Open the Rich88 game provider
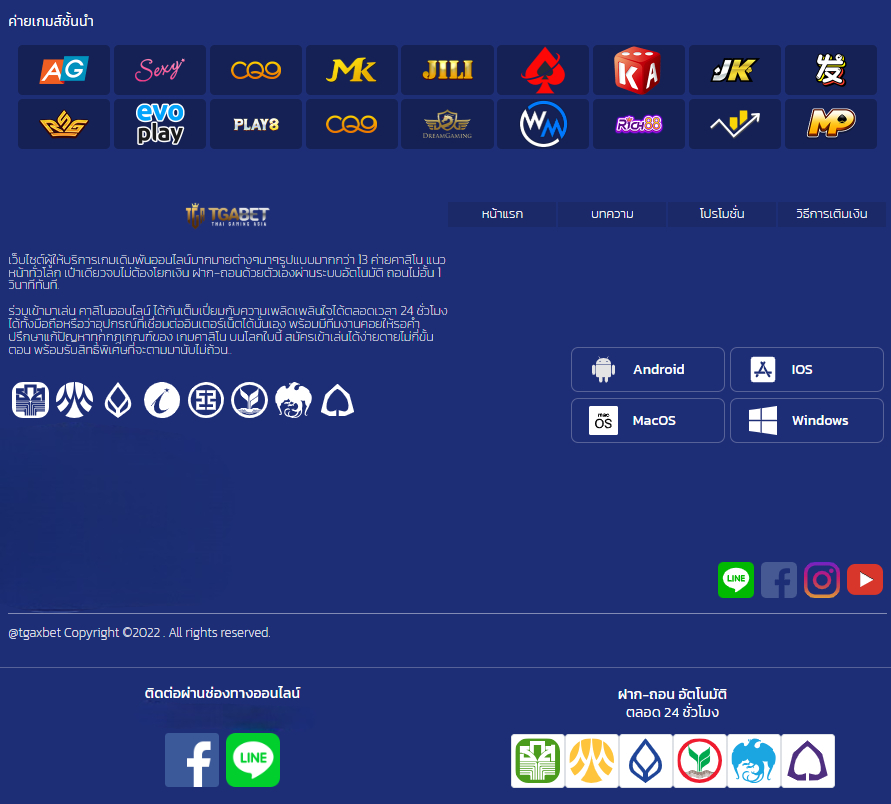The image size is (891, 804). click(x=639, y=123)
